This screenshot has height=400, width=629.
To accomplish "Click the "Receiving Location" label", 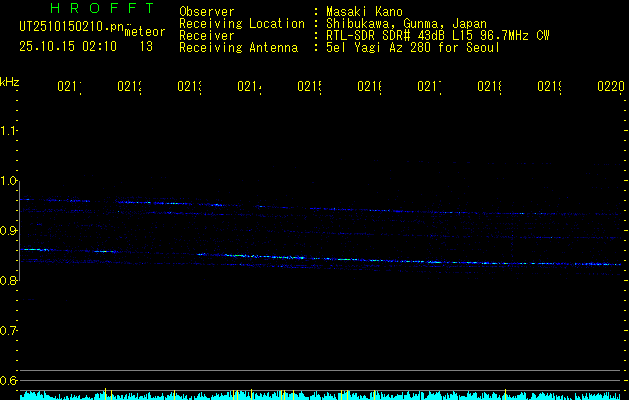I will point(242,24).
